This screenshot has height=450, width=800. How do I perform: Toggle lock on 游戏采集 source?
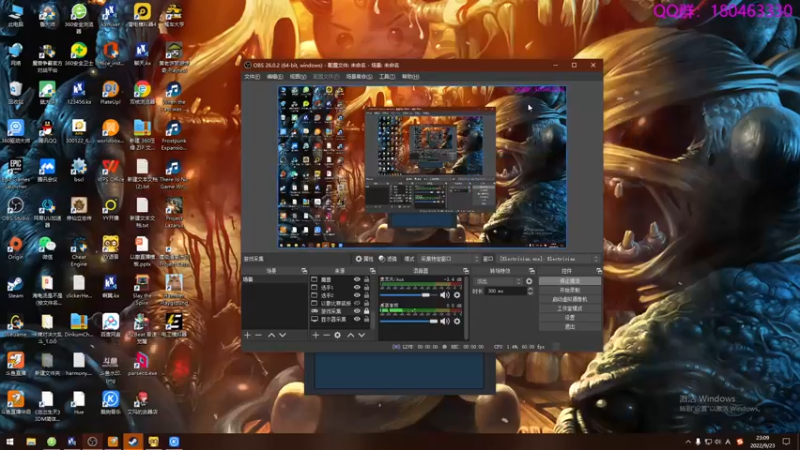pyautogui.click(x=366, y=311)
